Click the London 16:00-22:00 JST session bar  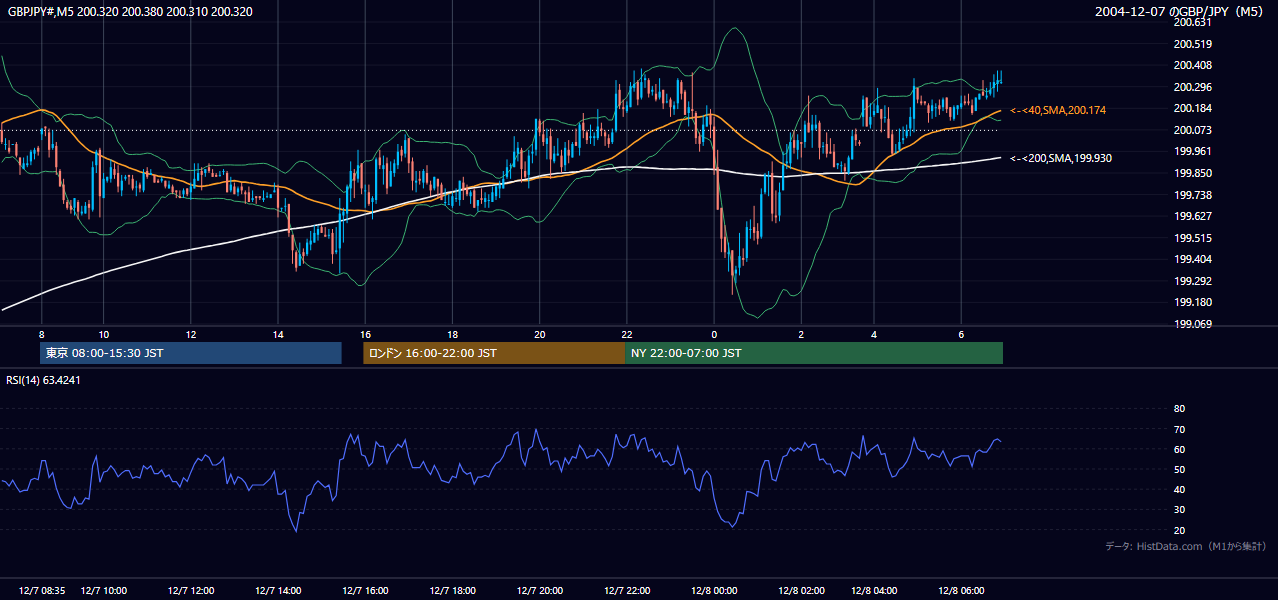tap(494, 353)
